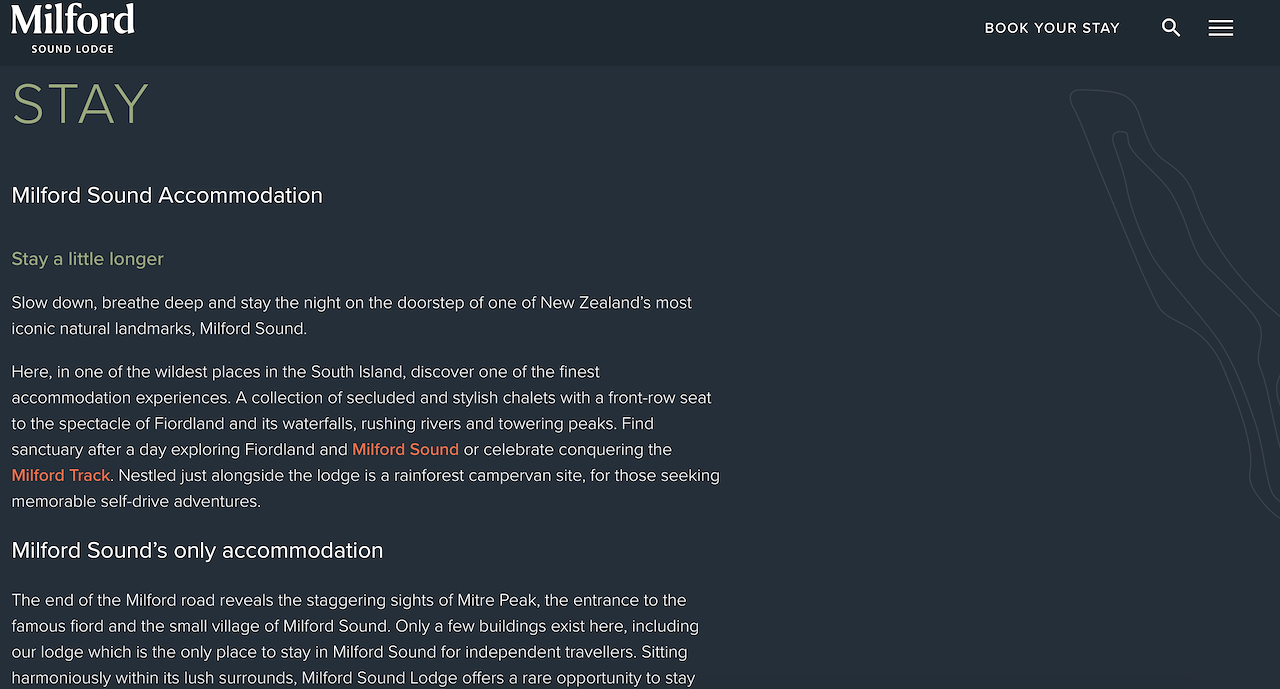The height and width of the screenshot is (689, 1280).
Task: Click the paragraph starting Here, in one of the wildest
Action: (x=365, y=436)
